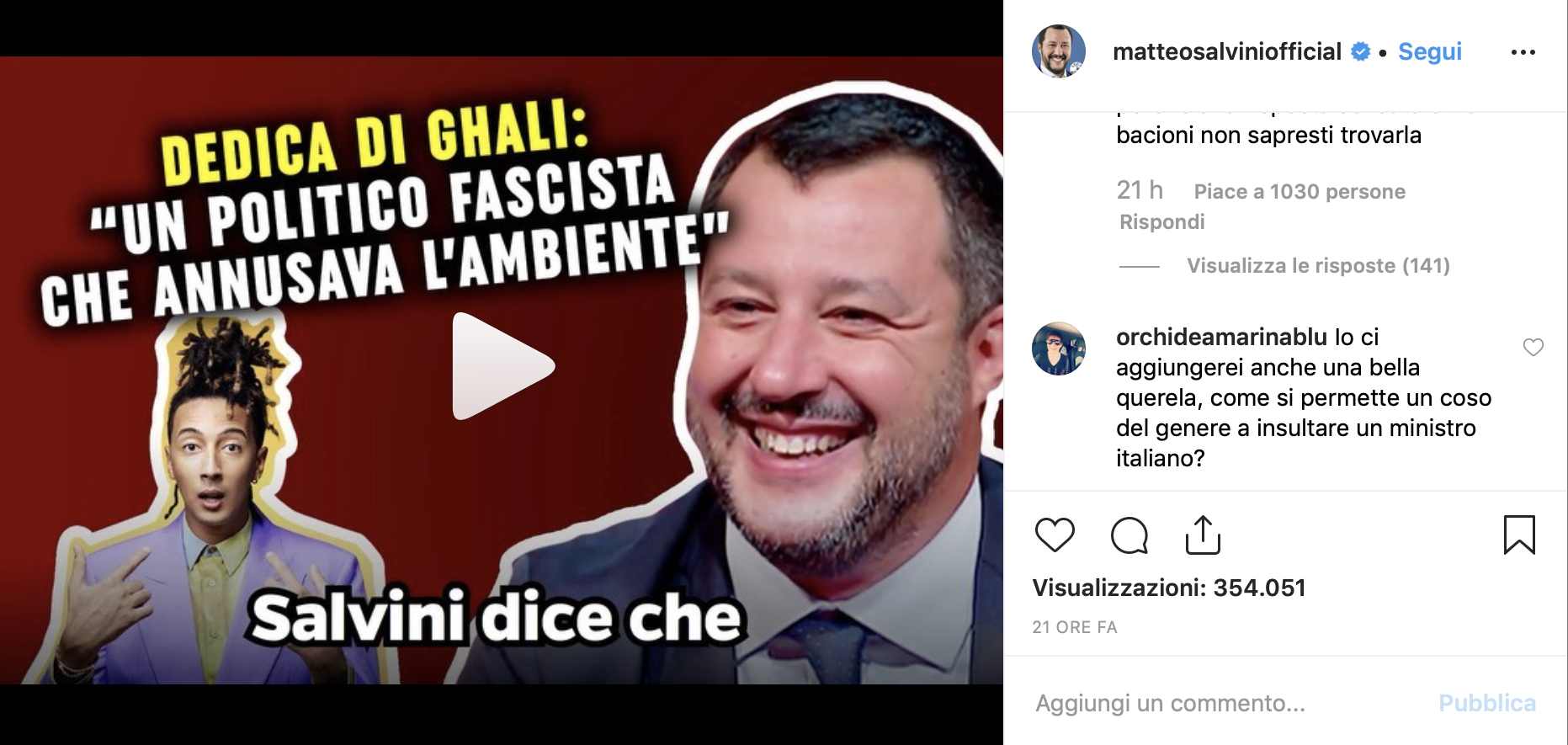The height and width of the screenshot is (745, 1568).
Task: Like the post with heart icon
Action: pyautogui.click(x=1055, y=535)
